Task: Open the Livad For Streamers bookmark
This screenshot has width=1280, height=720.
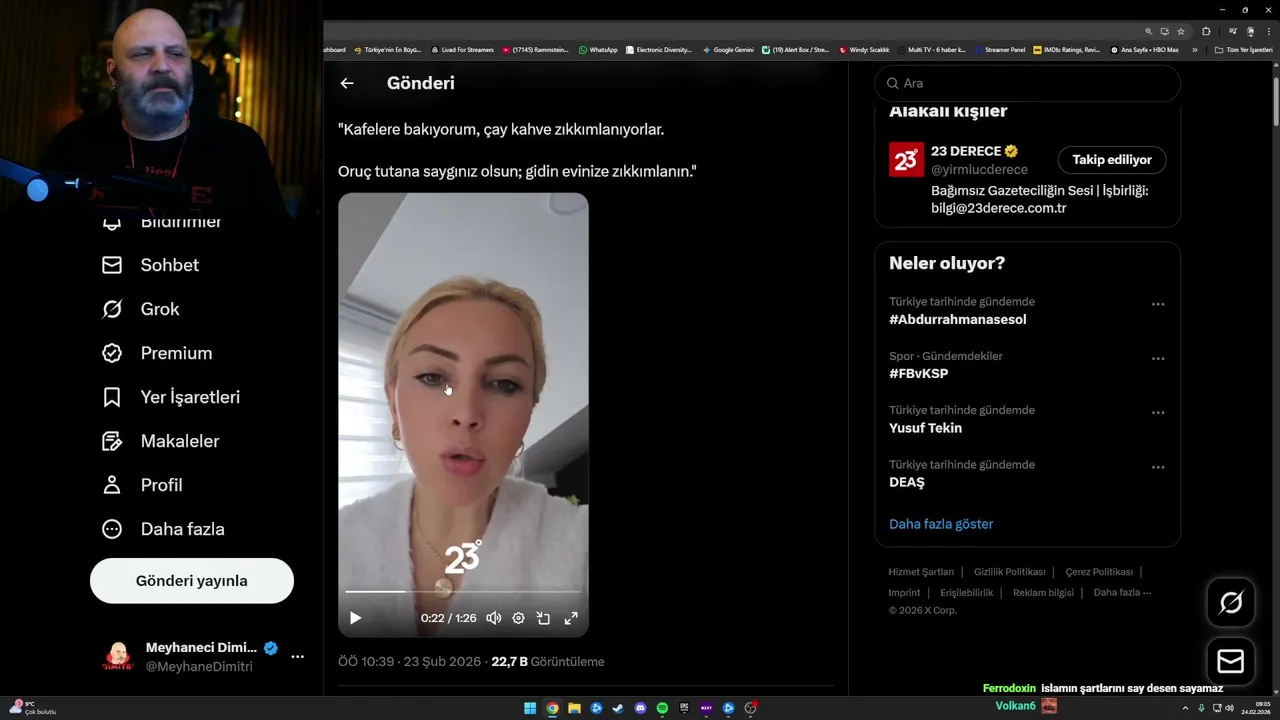Action: [x=462, y=50]
